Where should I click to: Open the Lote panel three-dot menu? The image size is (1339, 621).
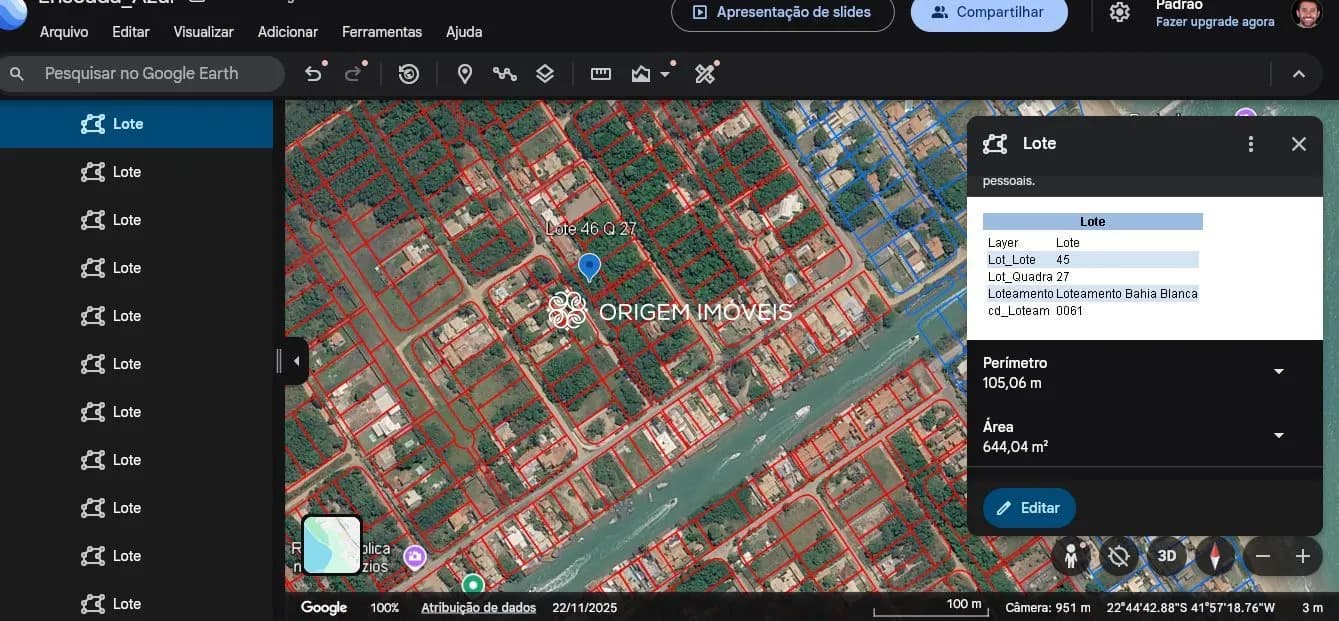click(x=1251, y=144)
